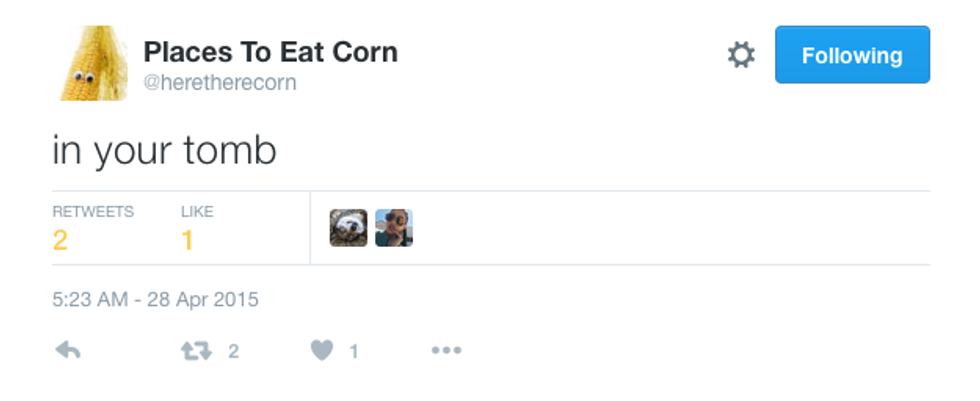Click the yellow retweets count 2
Viewport: 980px width, 401px height.
point(60,240)
